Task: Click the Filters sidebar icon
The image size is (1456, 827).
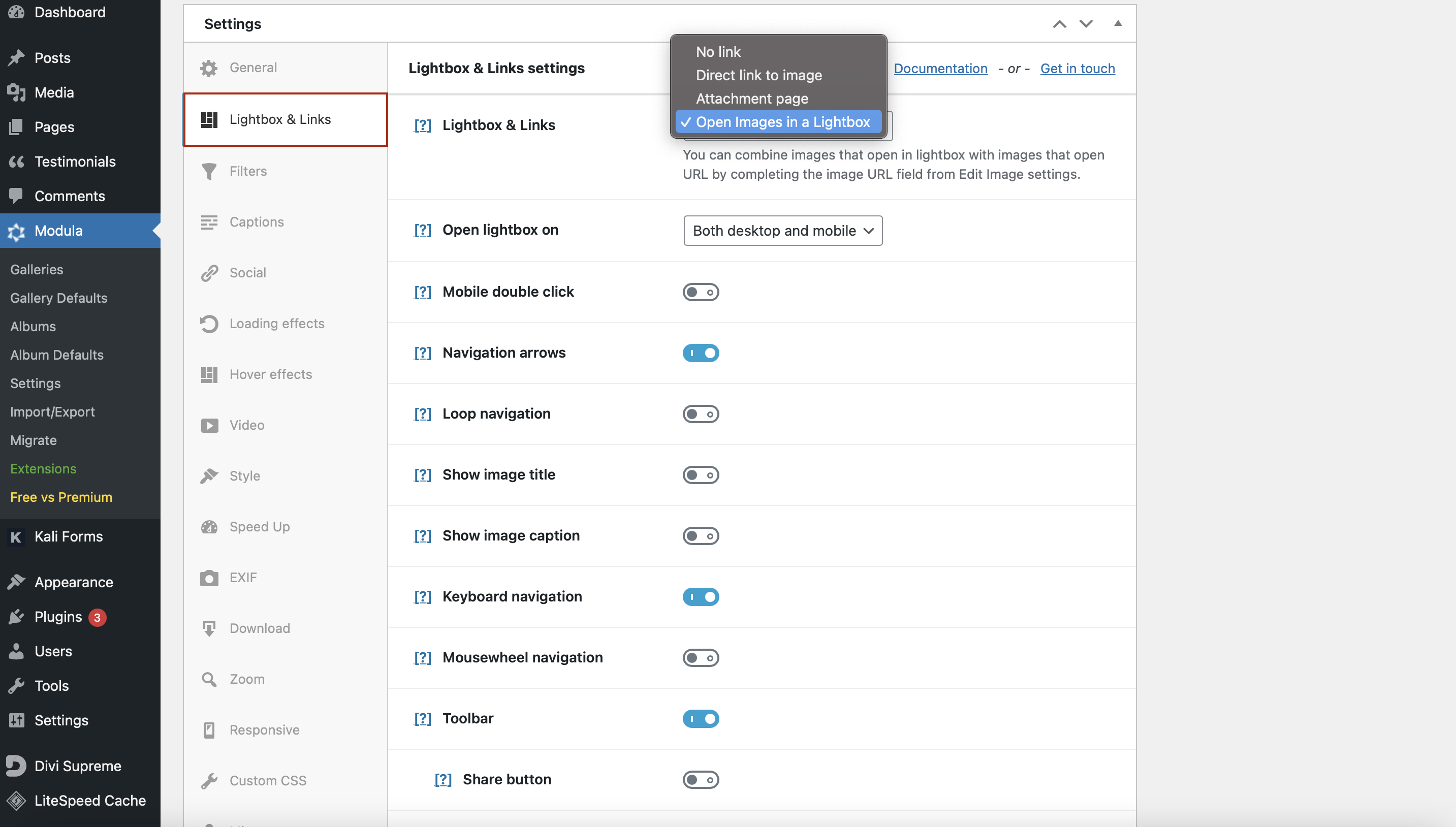Action: [209, 171]
